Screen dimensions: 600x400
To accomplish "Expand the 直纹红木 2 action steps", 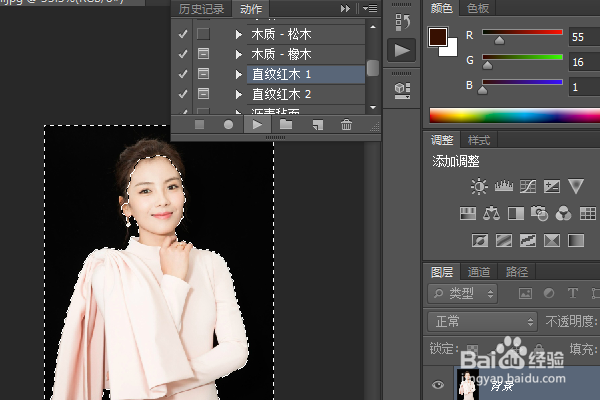I will tap(239, 94).
